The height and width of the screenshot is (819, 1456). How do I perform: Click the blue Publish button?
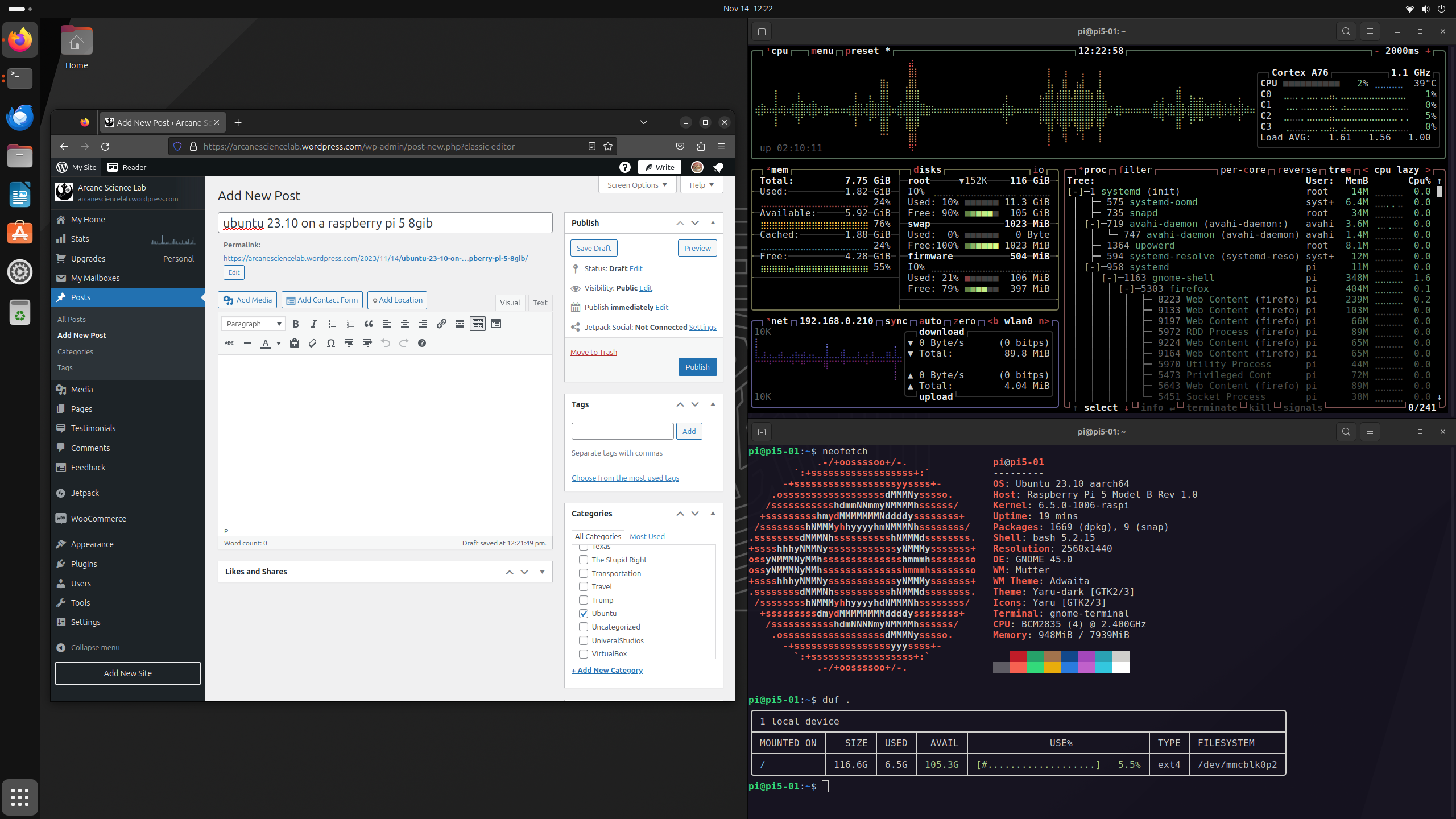697,367
